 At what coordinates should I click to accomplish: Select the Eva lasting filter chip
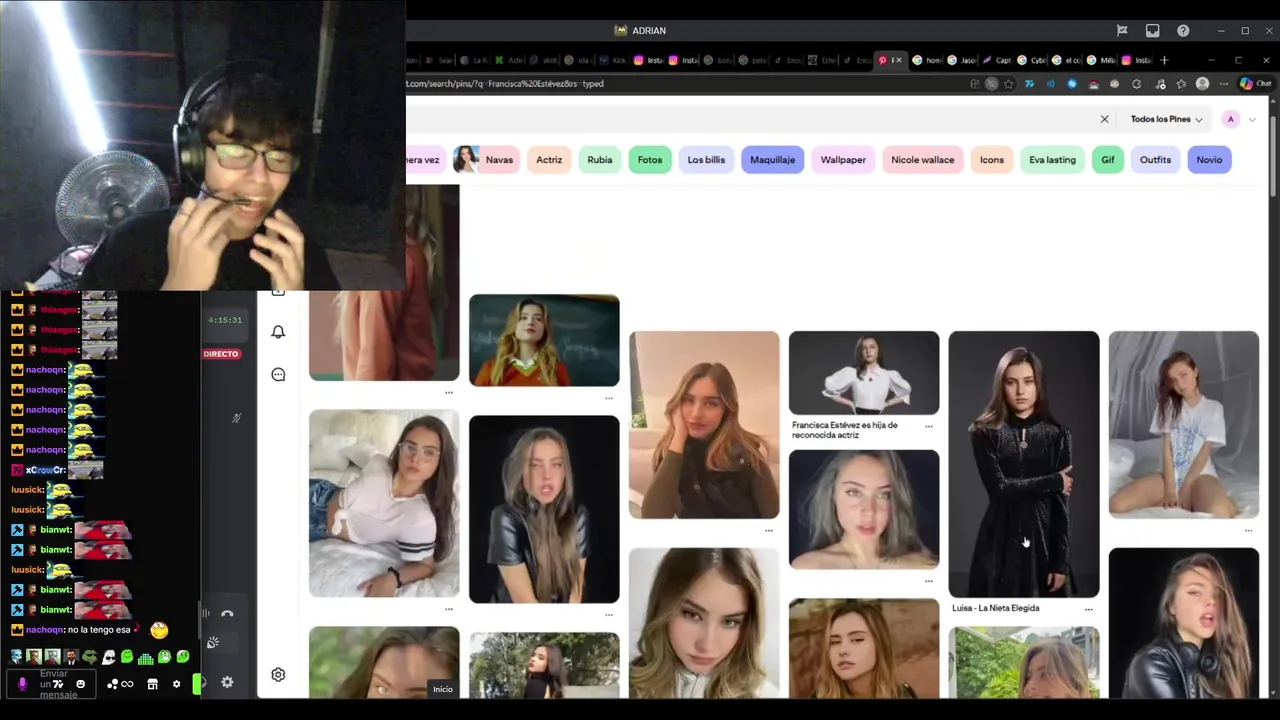(1052, 160)
